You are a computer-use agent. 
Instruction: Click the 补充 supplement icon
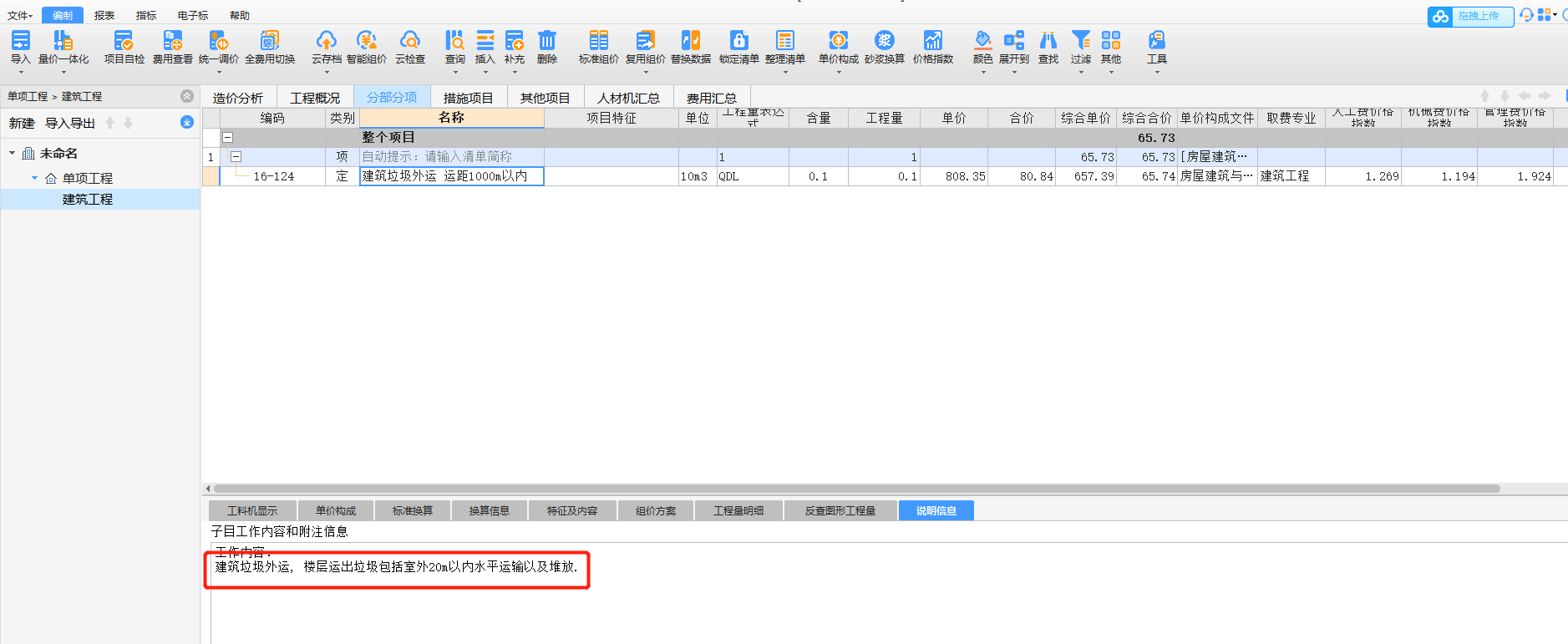pyautogui.click(x=514, y=40)
